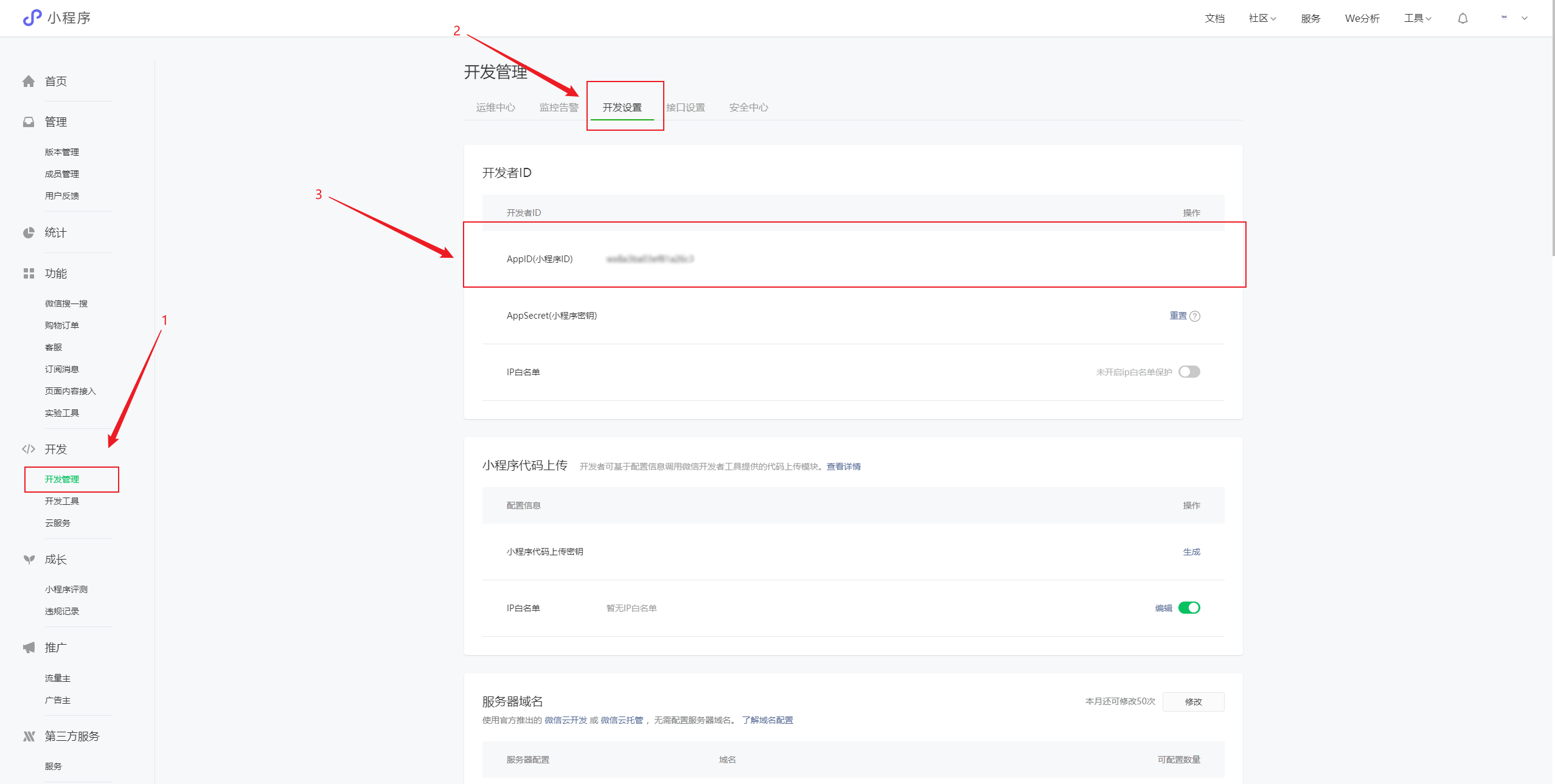Click the 管理 inbox icon
Screen dimensions: 1555x784
(x=29, y=122)
